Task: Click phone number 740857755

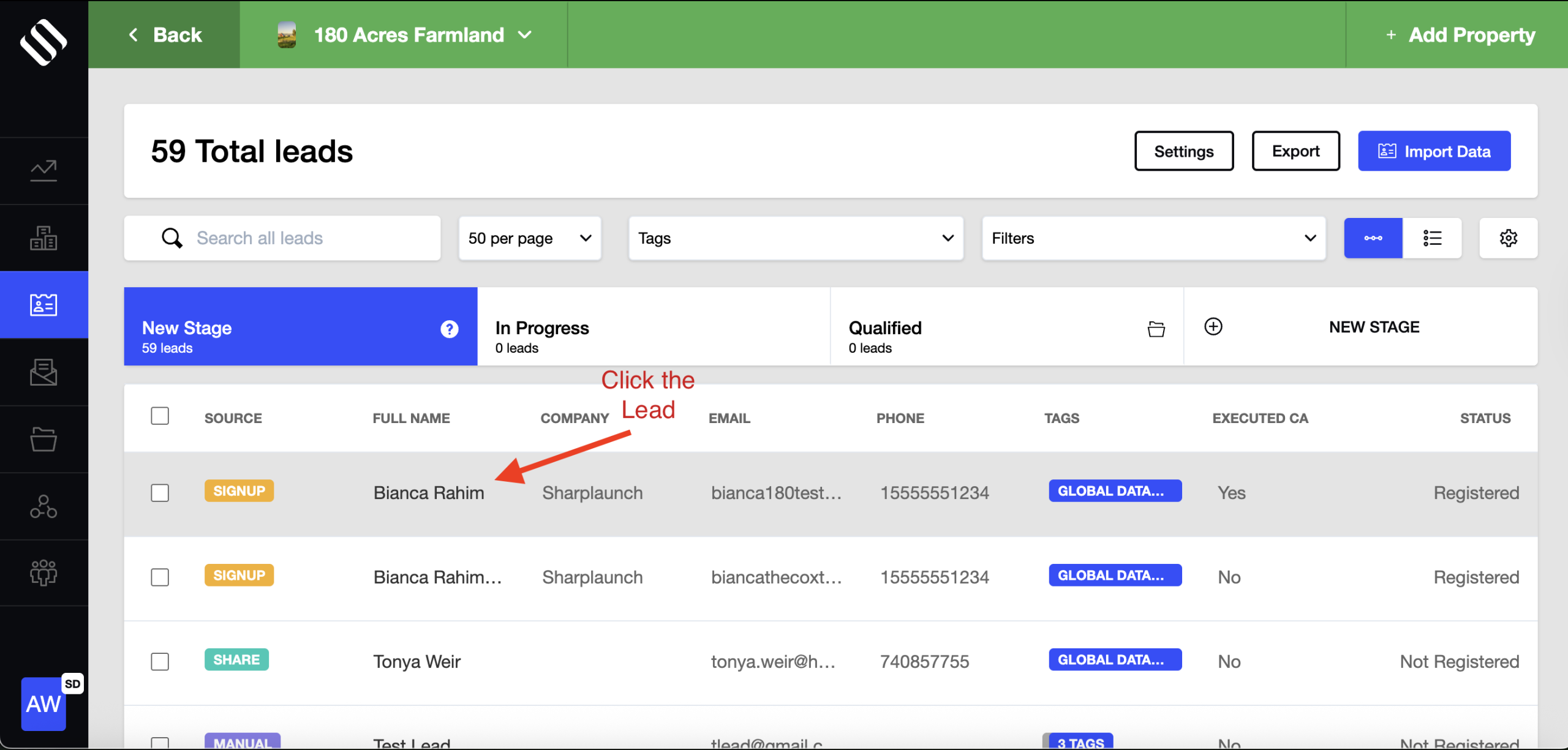Action: pos(924,662)
